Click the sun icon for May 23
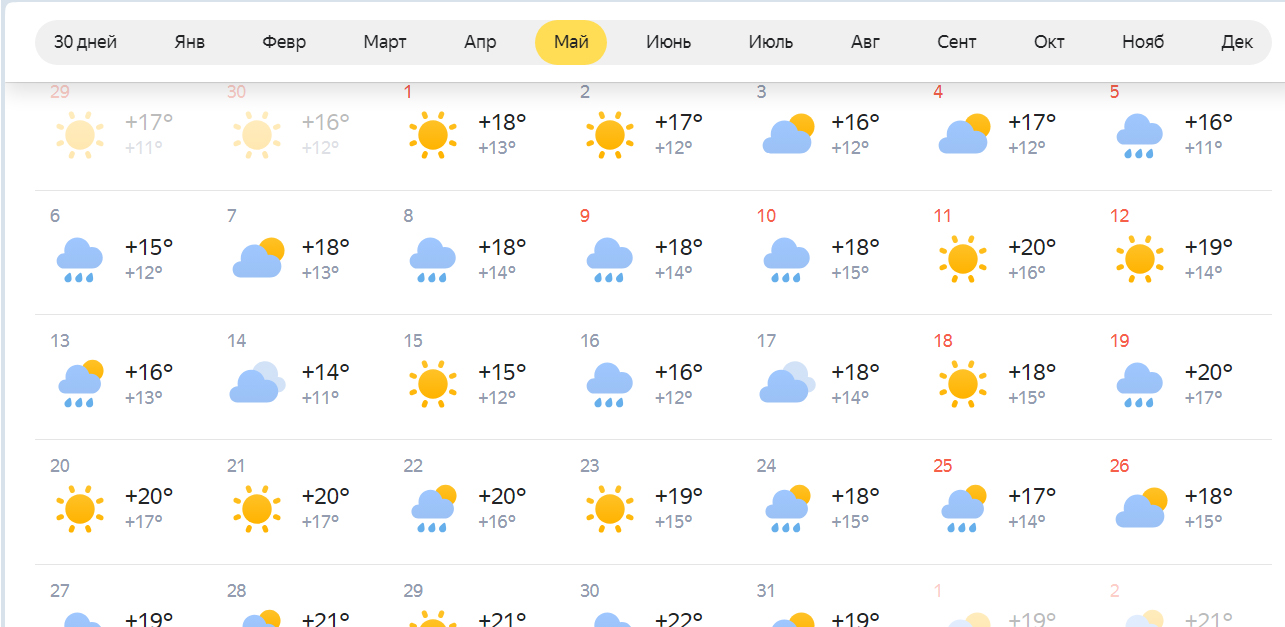 [x=610, y=509]
